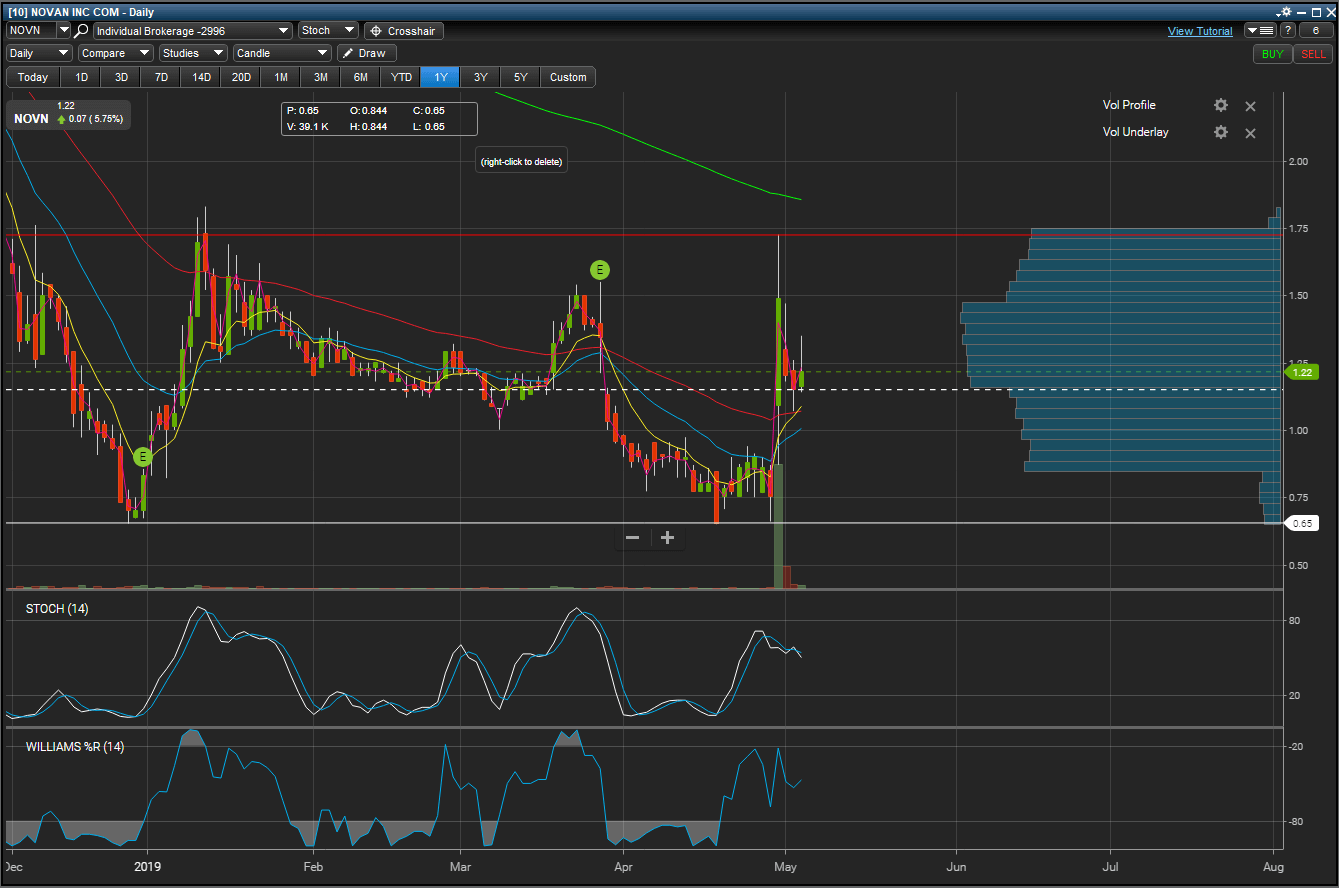Switch to the 1M time range
Viewport: 1339px width, 888px height.
(281, 77)
